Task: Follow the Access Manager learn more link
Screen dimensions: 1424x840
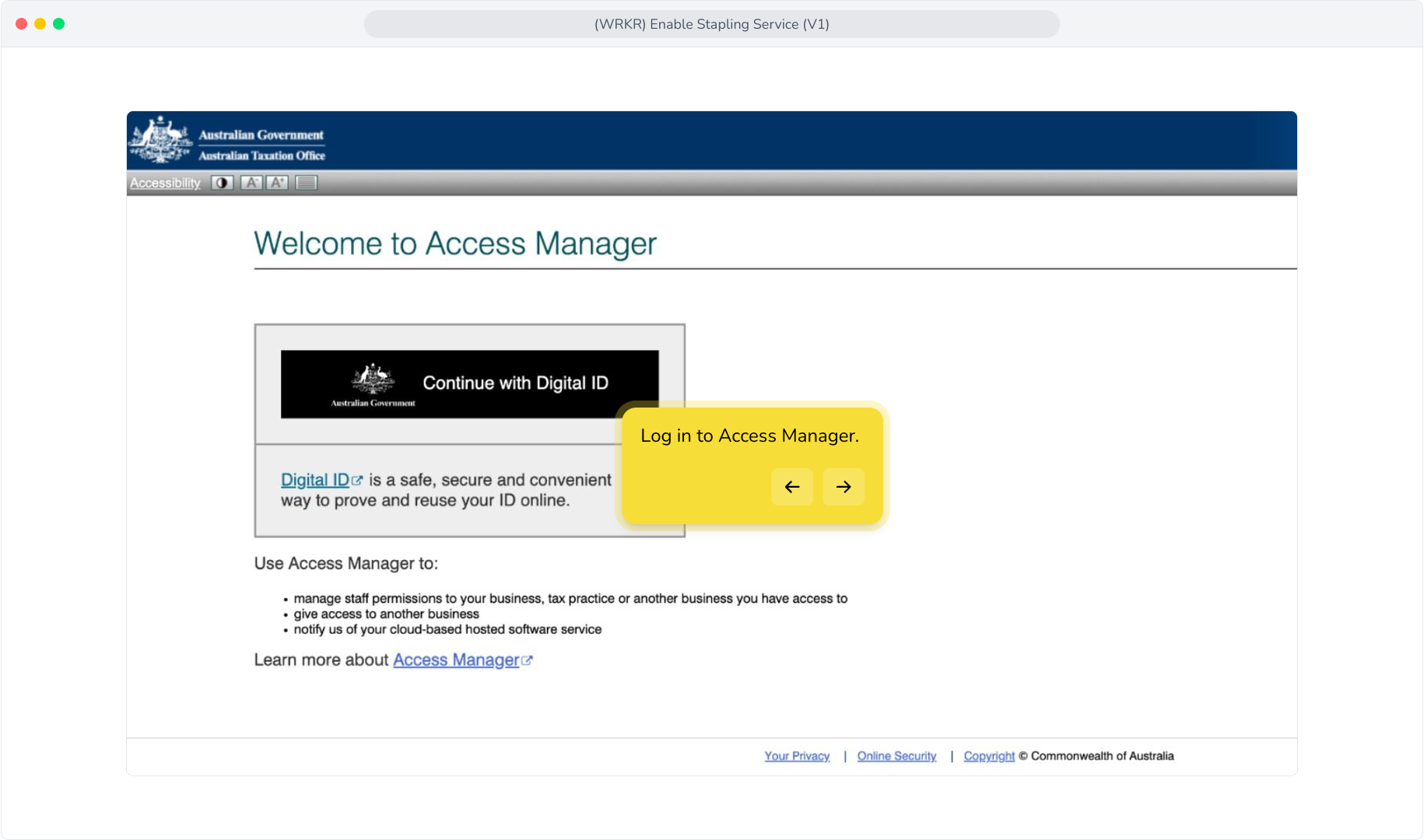Action: [x=456, y=660]
